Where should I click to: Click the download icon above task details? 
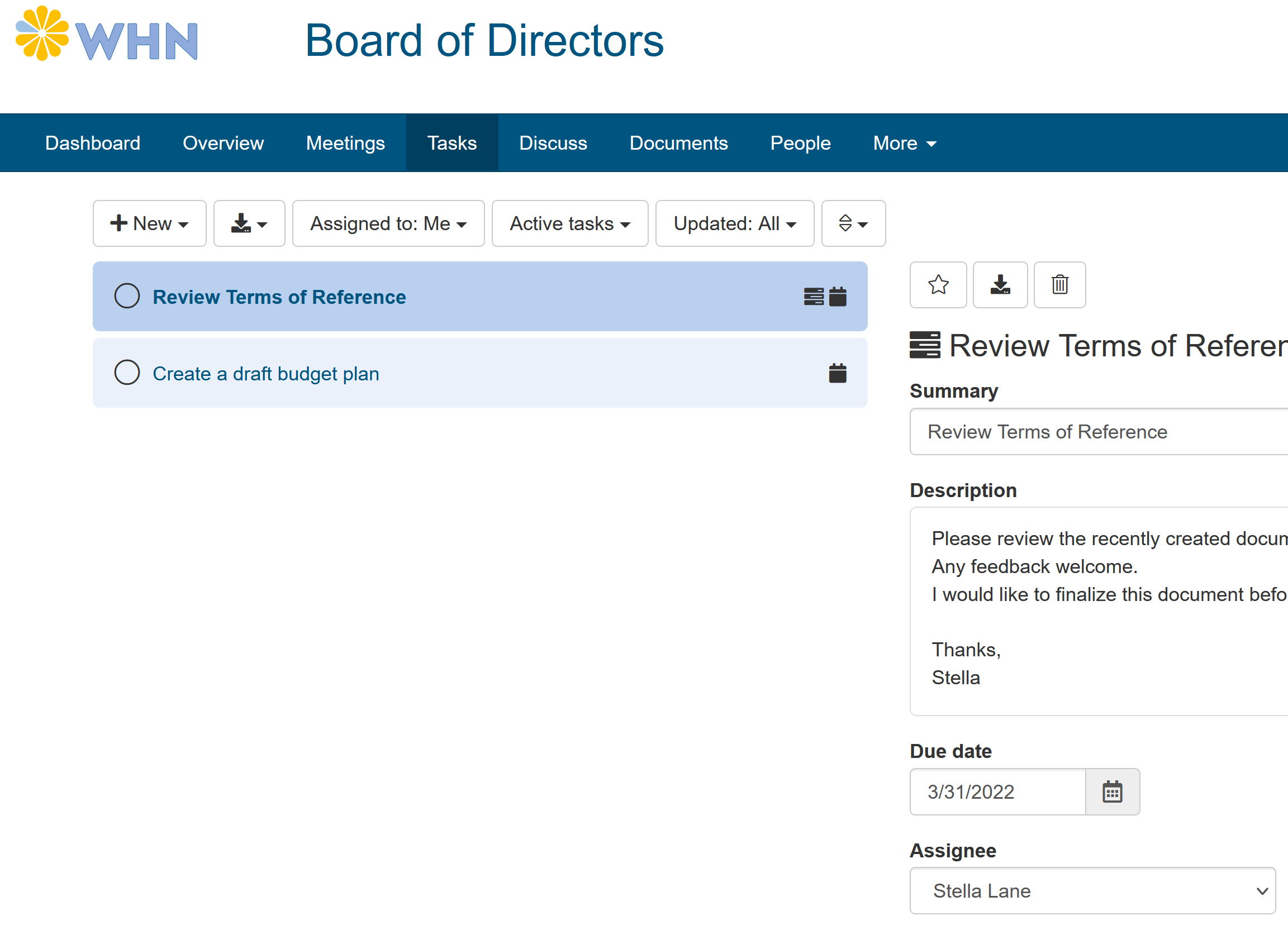point(1000,284)
